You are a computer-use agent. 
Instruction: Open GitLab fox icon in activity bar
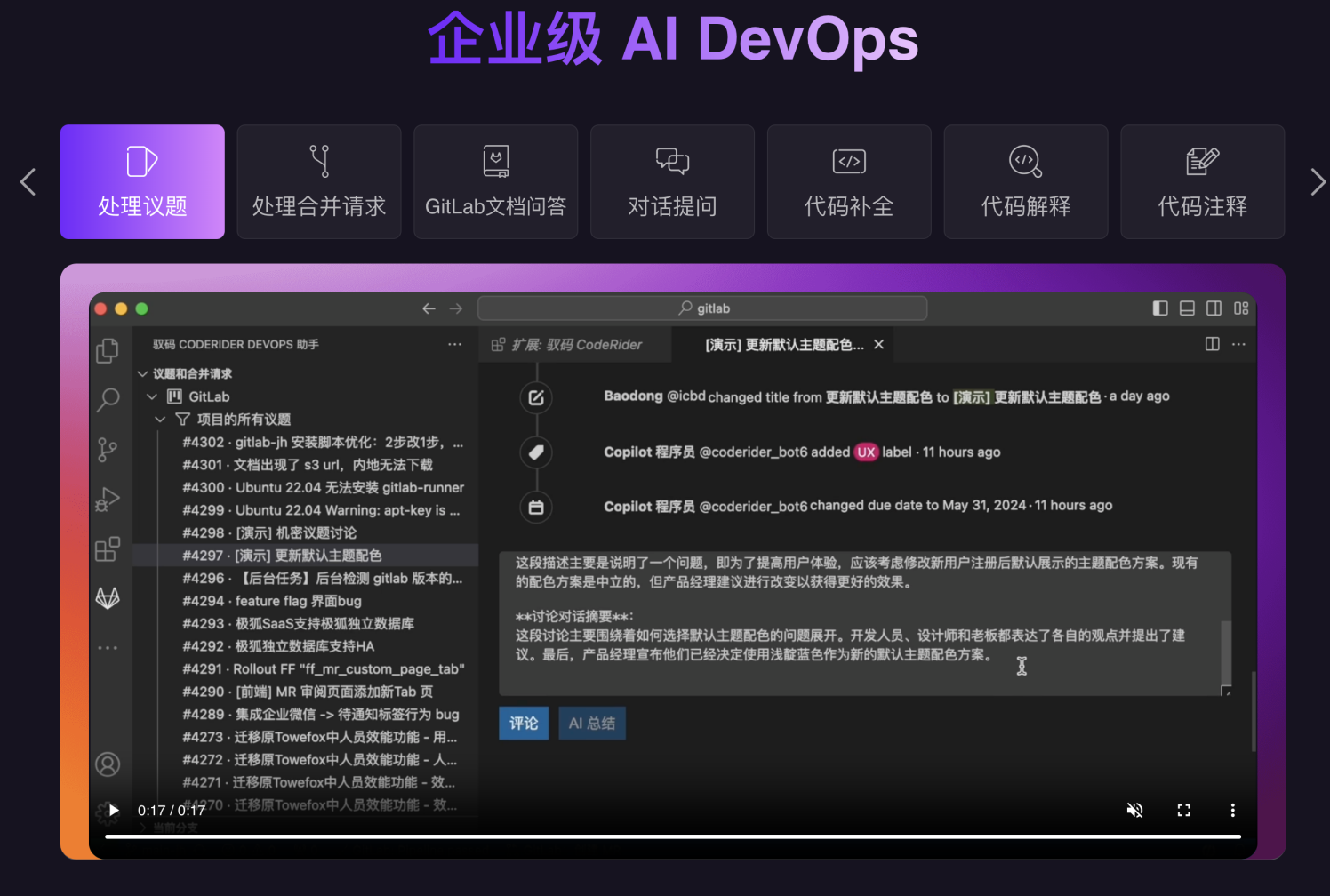108,598
